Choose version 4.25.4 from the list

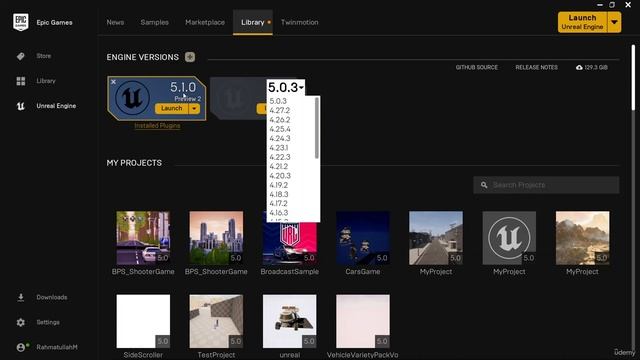coord(280,129)
